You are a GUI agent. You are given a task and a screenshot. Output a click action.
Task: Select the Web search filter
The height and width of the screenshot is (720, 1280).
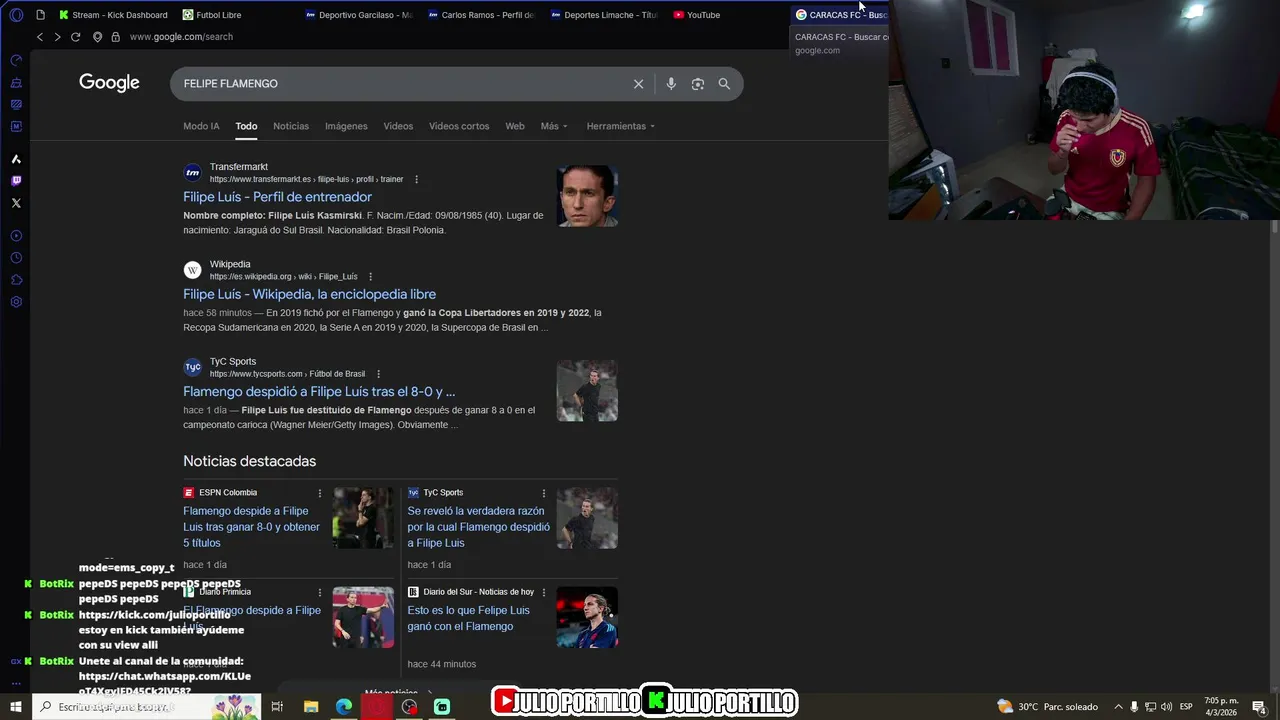coord(515,126)
